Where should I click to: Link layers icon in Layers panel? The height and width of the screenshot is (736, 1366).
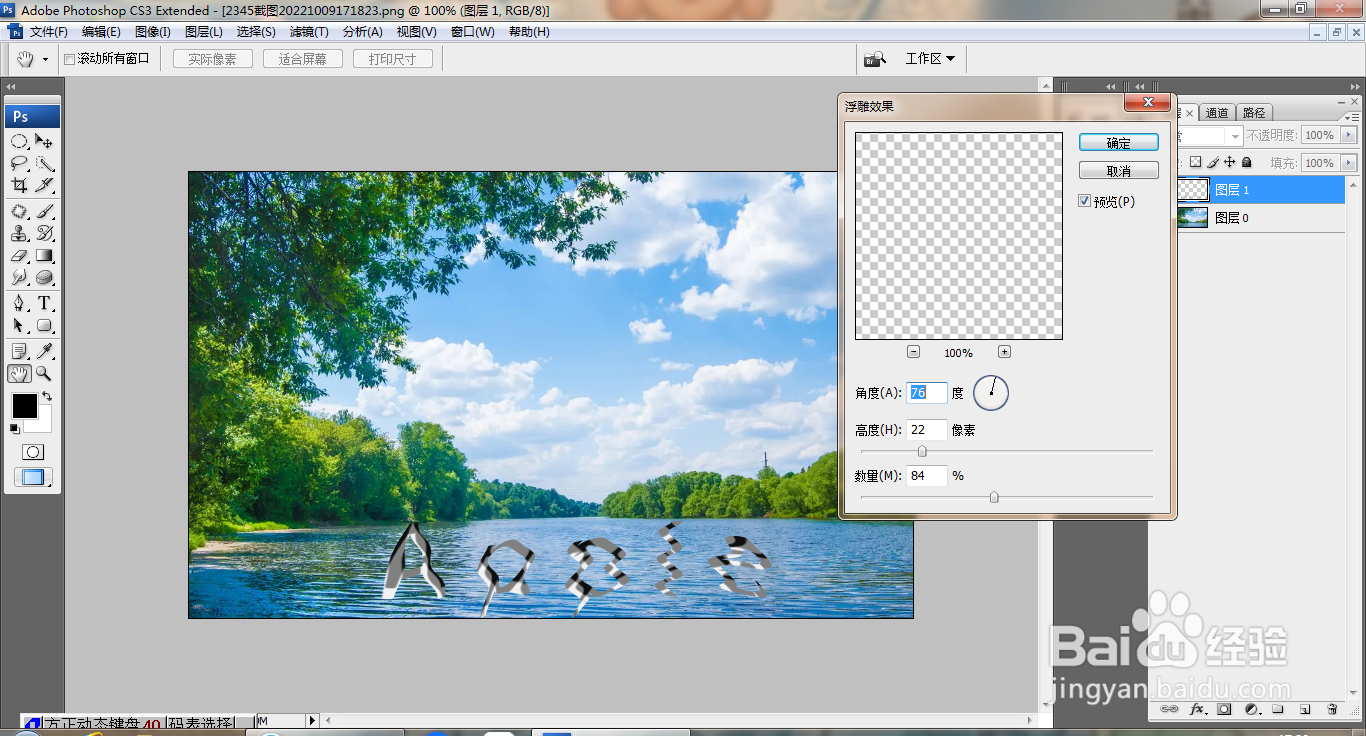[1170, 709]
